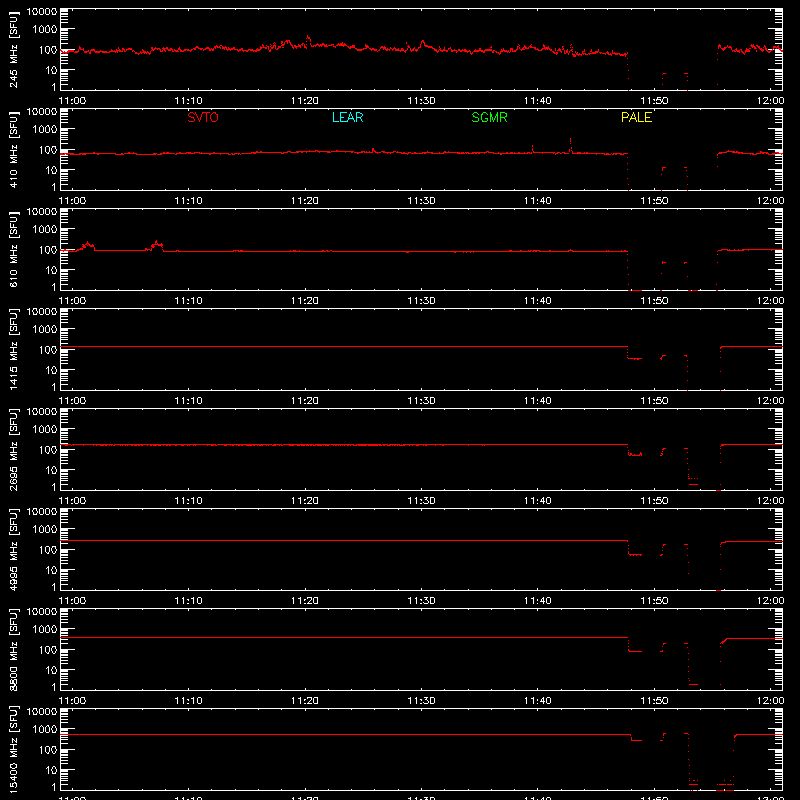Select the 4995 MHz [SFU] axis title
This screenshot has width=800, height=800.
click(x=13, y=549)
